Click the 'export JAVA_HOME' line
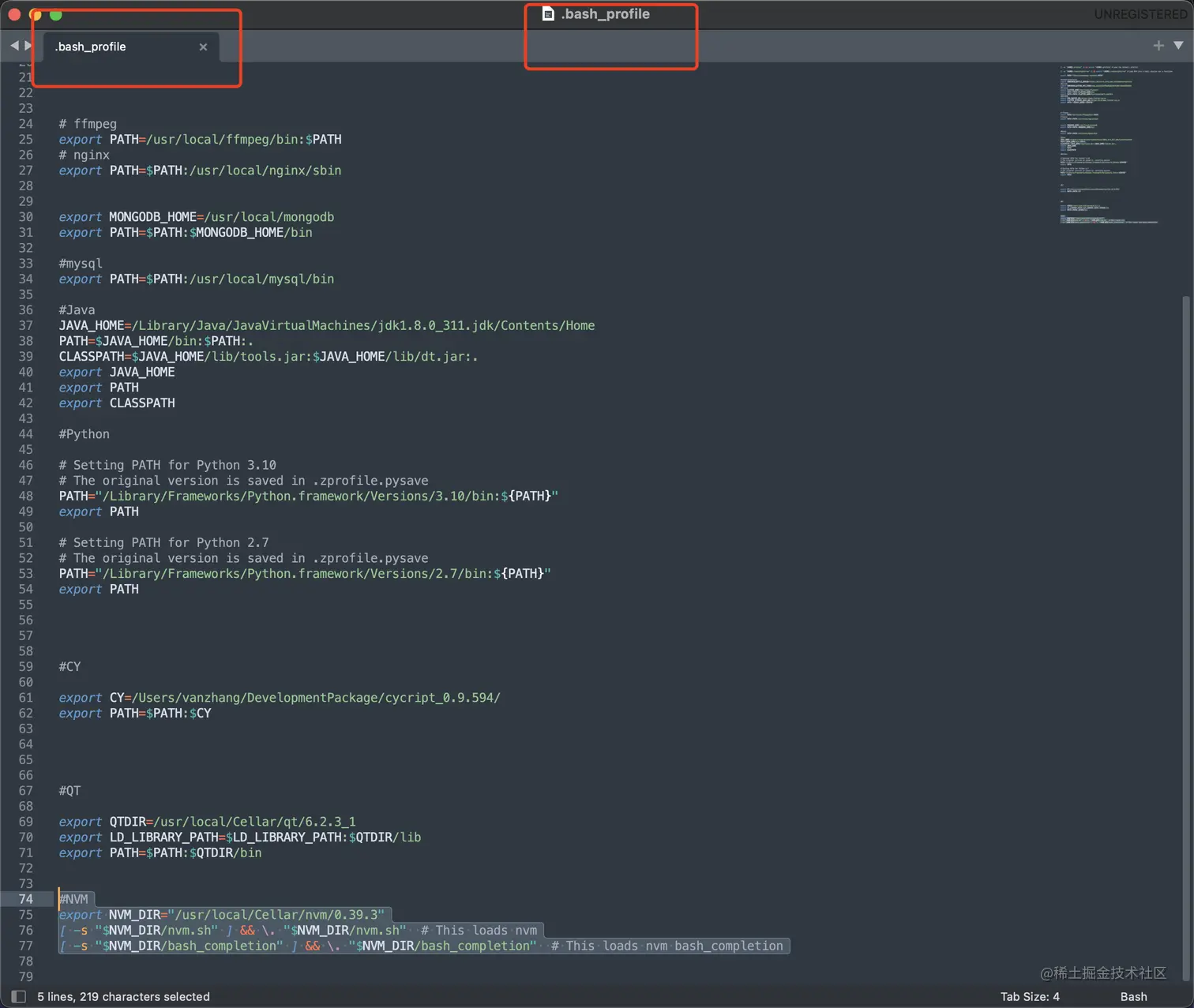This screenshot has height=1008, width=1194. pyautogui.click(x=117, y=372)
